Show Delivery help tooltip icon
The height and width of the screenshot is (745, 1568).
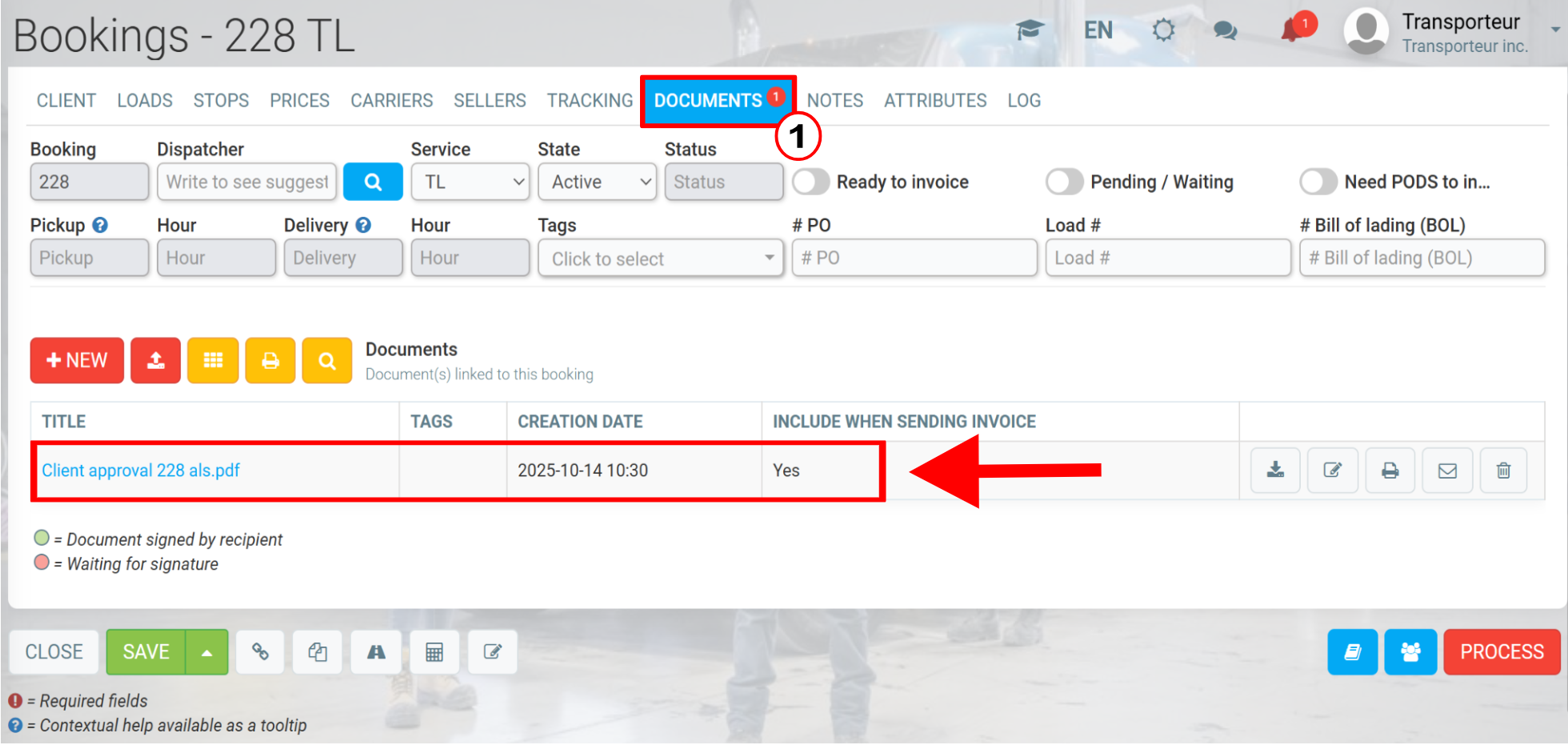point(363,225)
